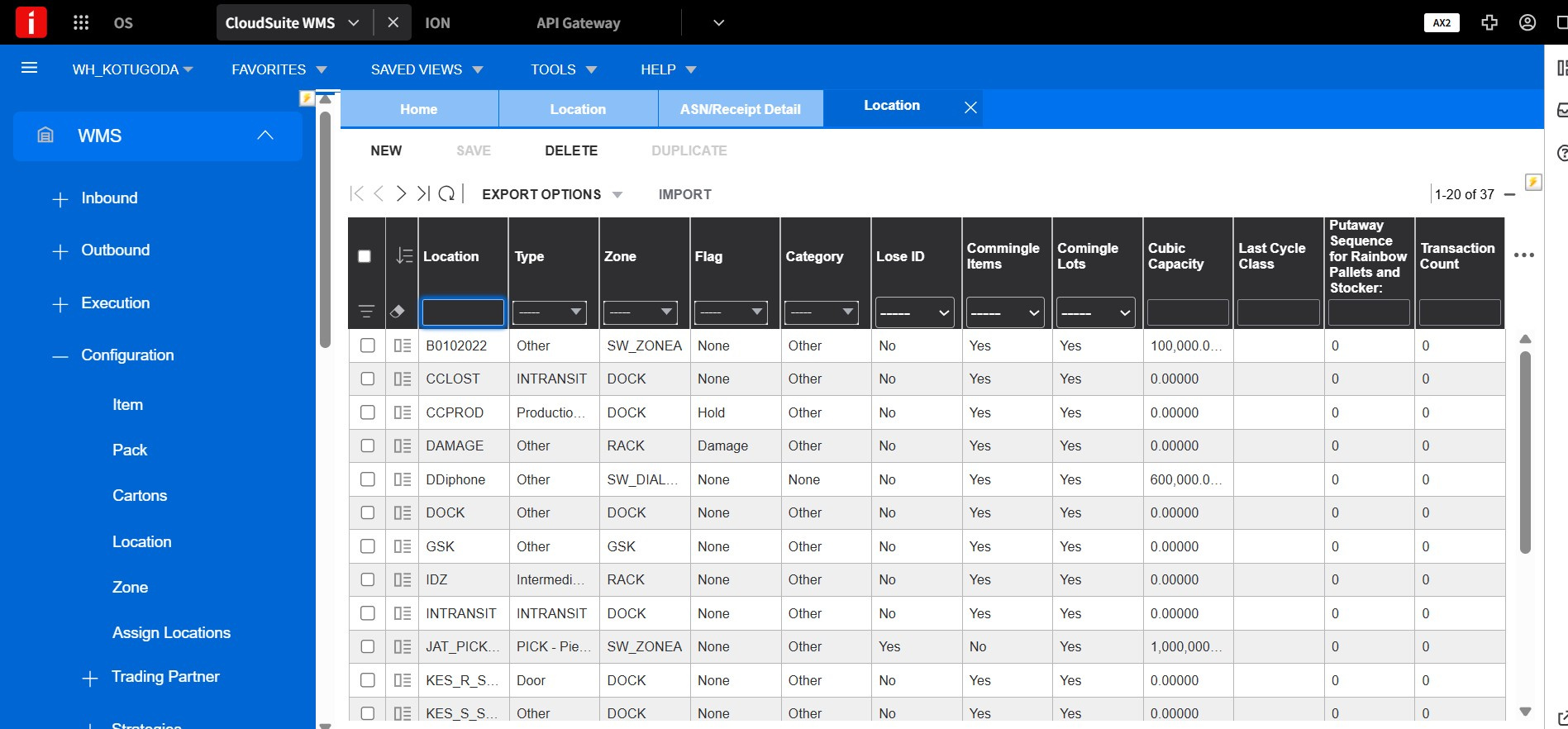Open the hamburger navigation menu

pos(29,68)
